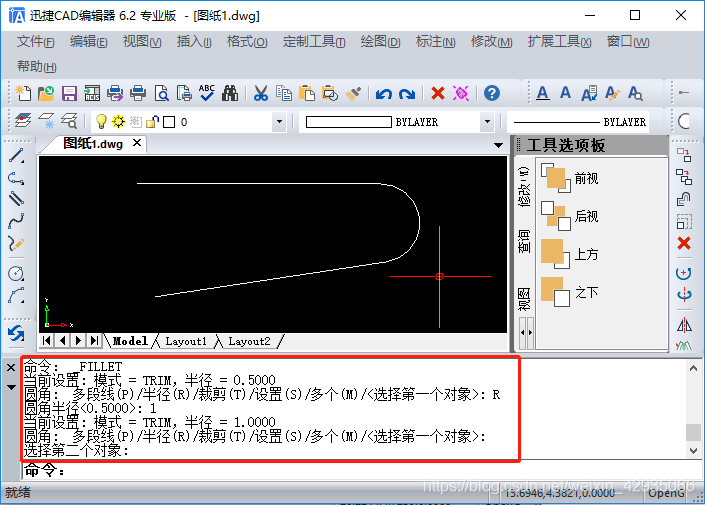The height and width of the screenshot is (505, 705).
Task: Jump to first layout tab arrow
Action: (46, 340)
